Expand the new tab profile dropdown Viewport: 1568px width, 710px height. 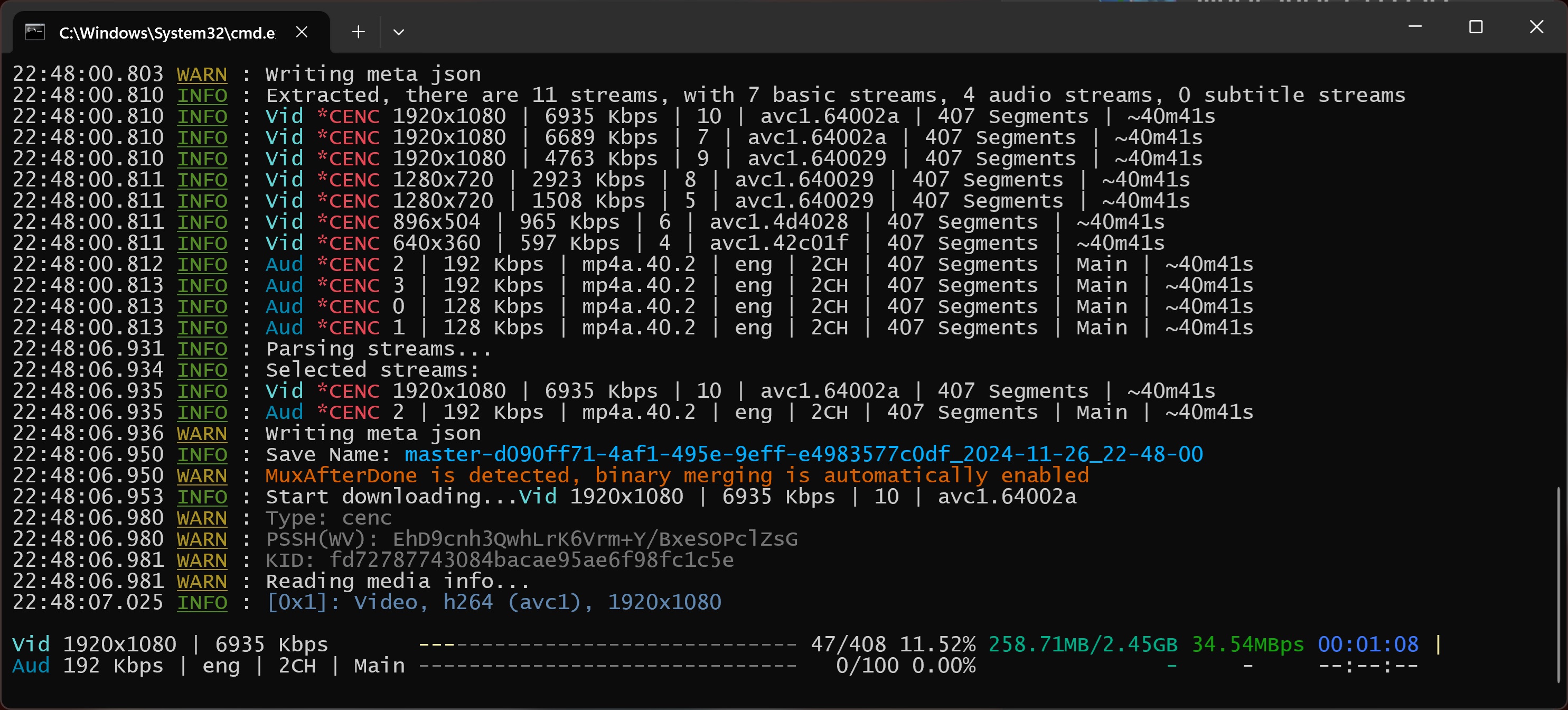[x=399, y=32]
